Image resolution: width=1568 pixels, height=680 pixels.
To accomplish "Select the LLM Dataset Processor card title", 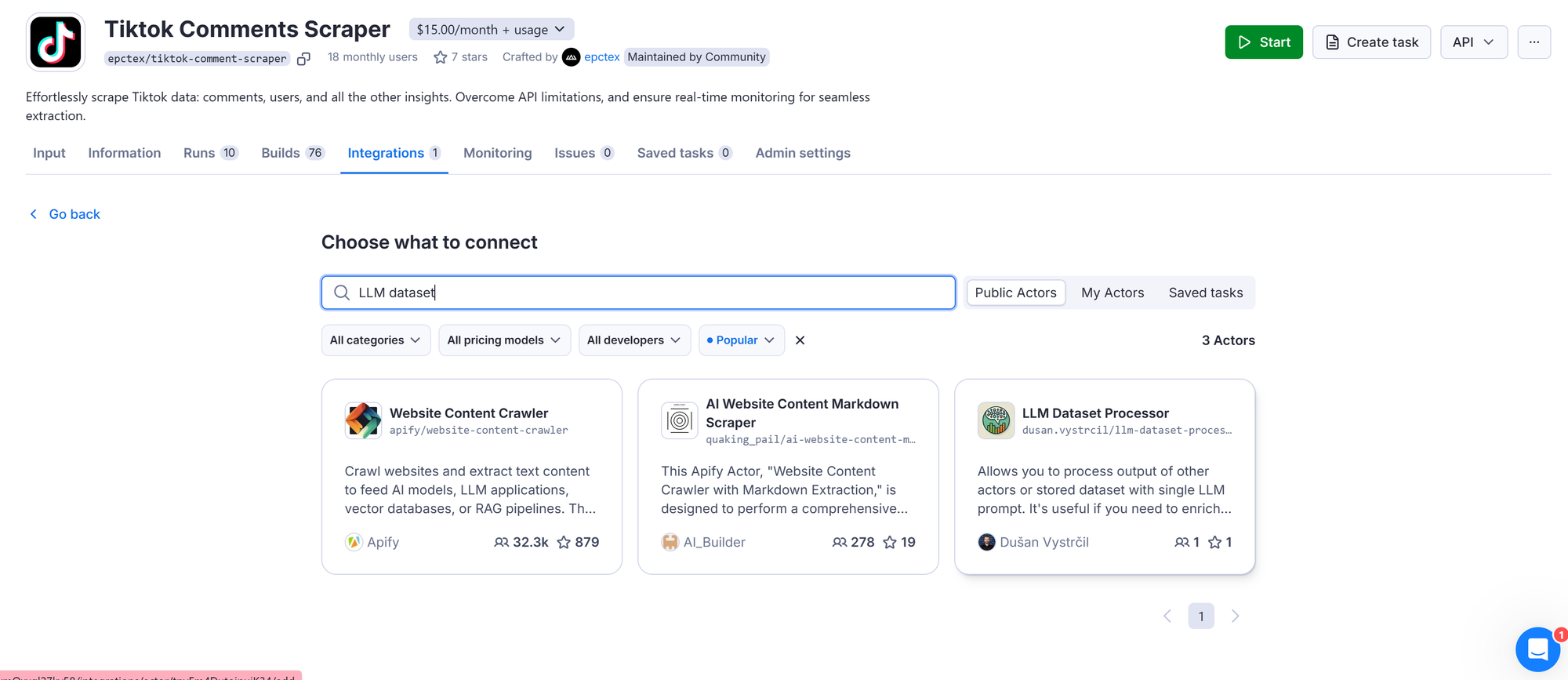I will click(1095, 413).
